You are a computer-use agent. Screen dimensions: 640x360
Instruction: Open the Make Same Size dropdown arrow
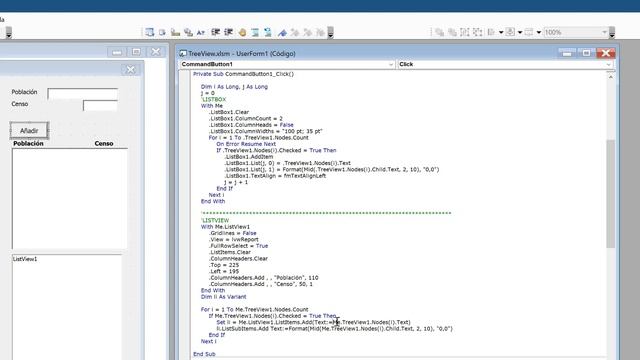point(539,32)
